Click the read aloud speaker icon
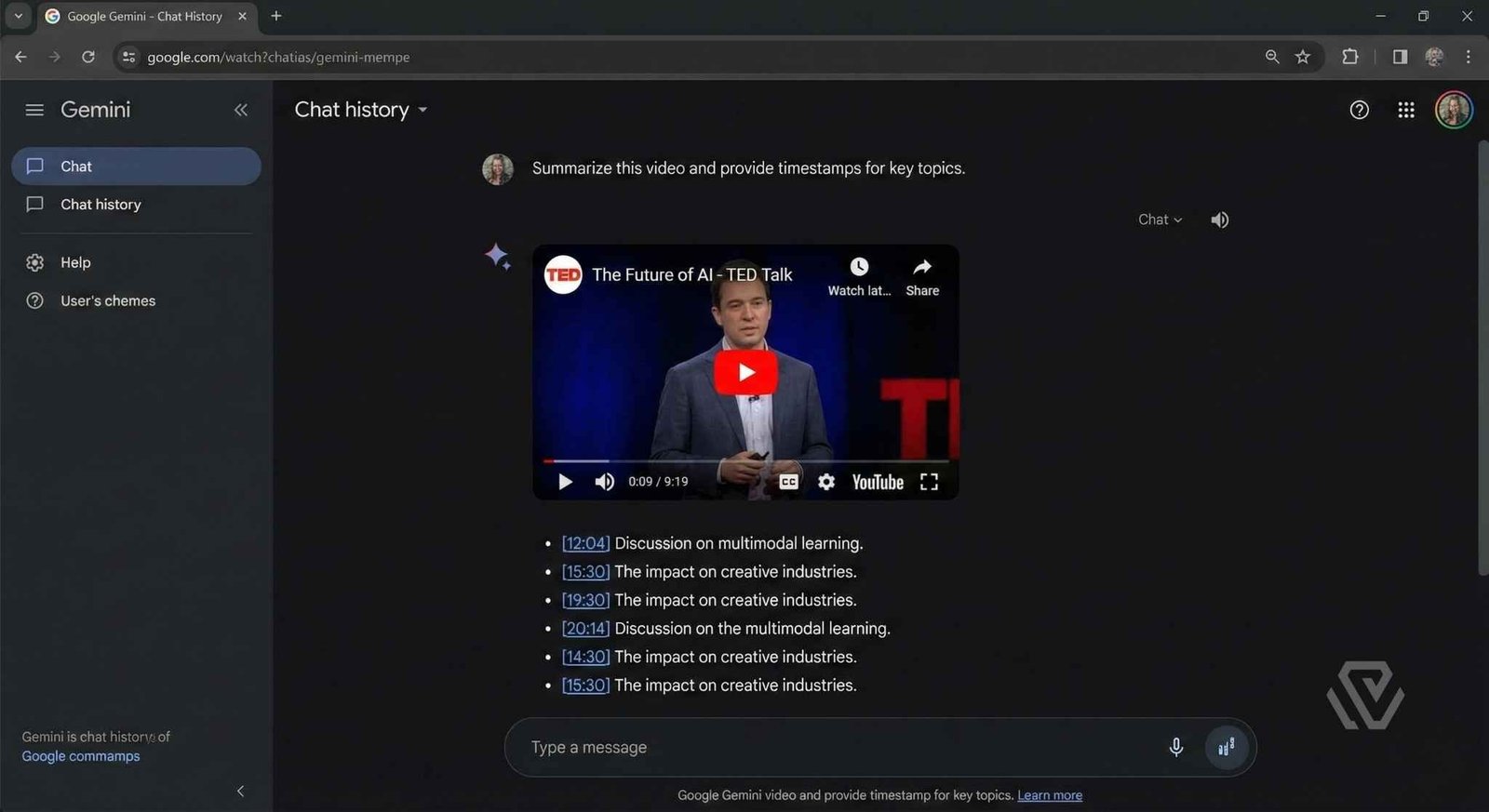 pos(1219,220)
